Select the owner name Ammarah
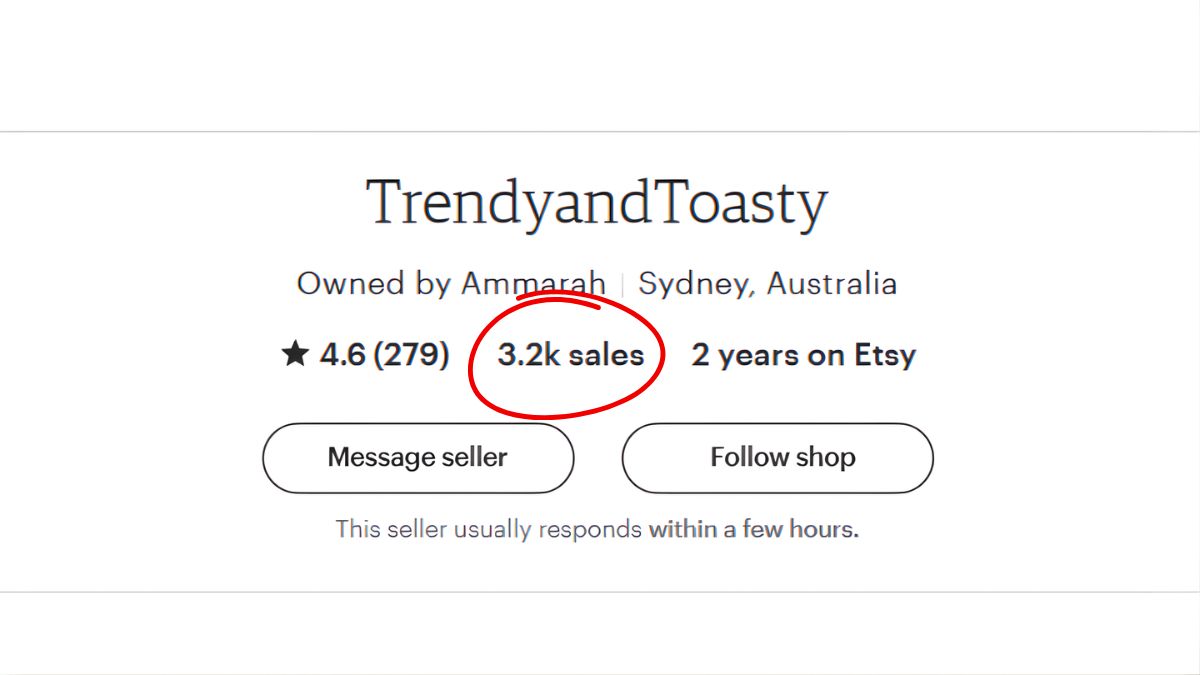Screen dimensions: 1200x675 tap(533, 283)
